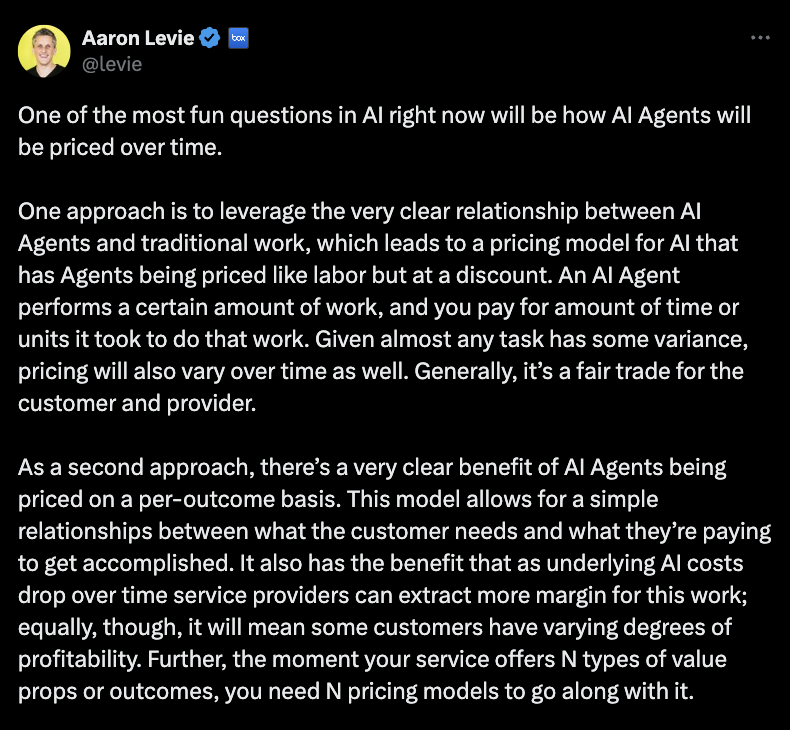The height and width of the screenshot is (730, 790).
Task: Click the words 'traditional work,' in the second paragraph
Action: (x=226, y=243)
